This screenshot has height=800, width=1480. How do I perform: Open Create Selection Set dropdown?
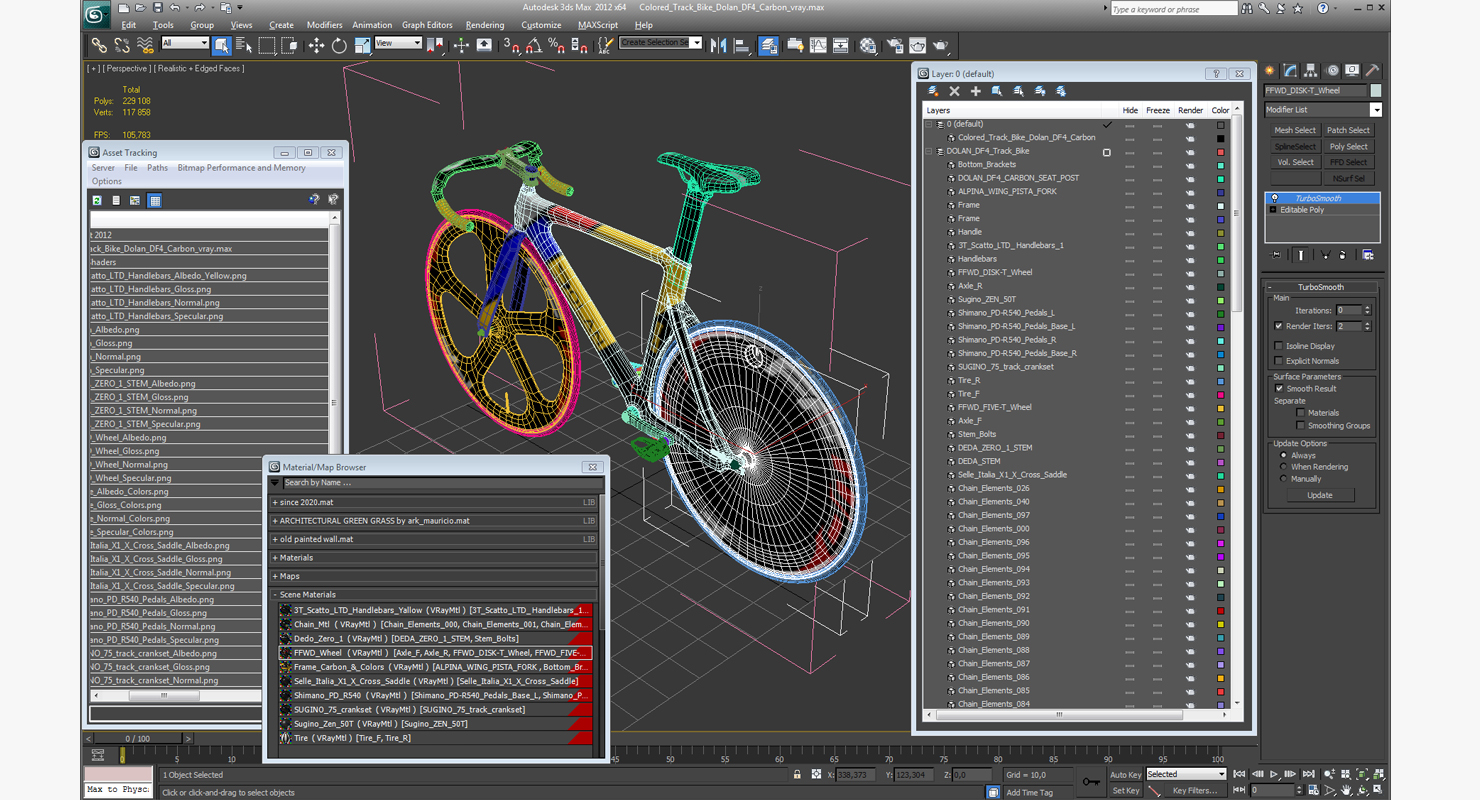(660, 43)
